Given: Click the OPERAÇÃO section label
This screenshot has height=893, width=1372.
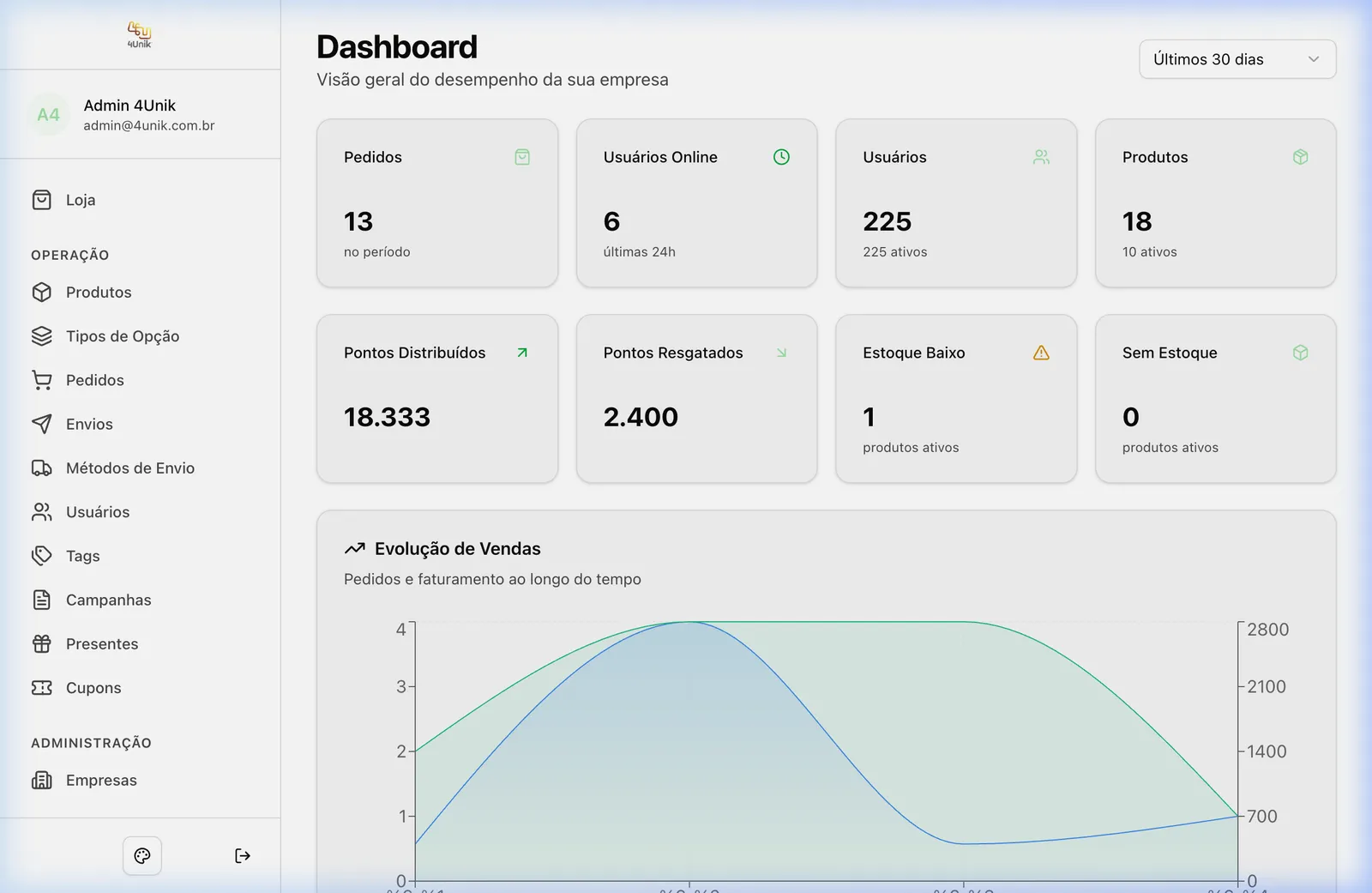Looking at the screenshot, I should [70, 256].
